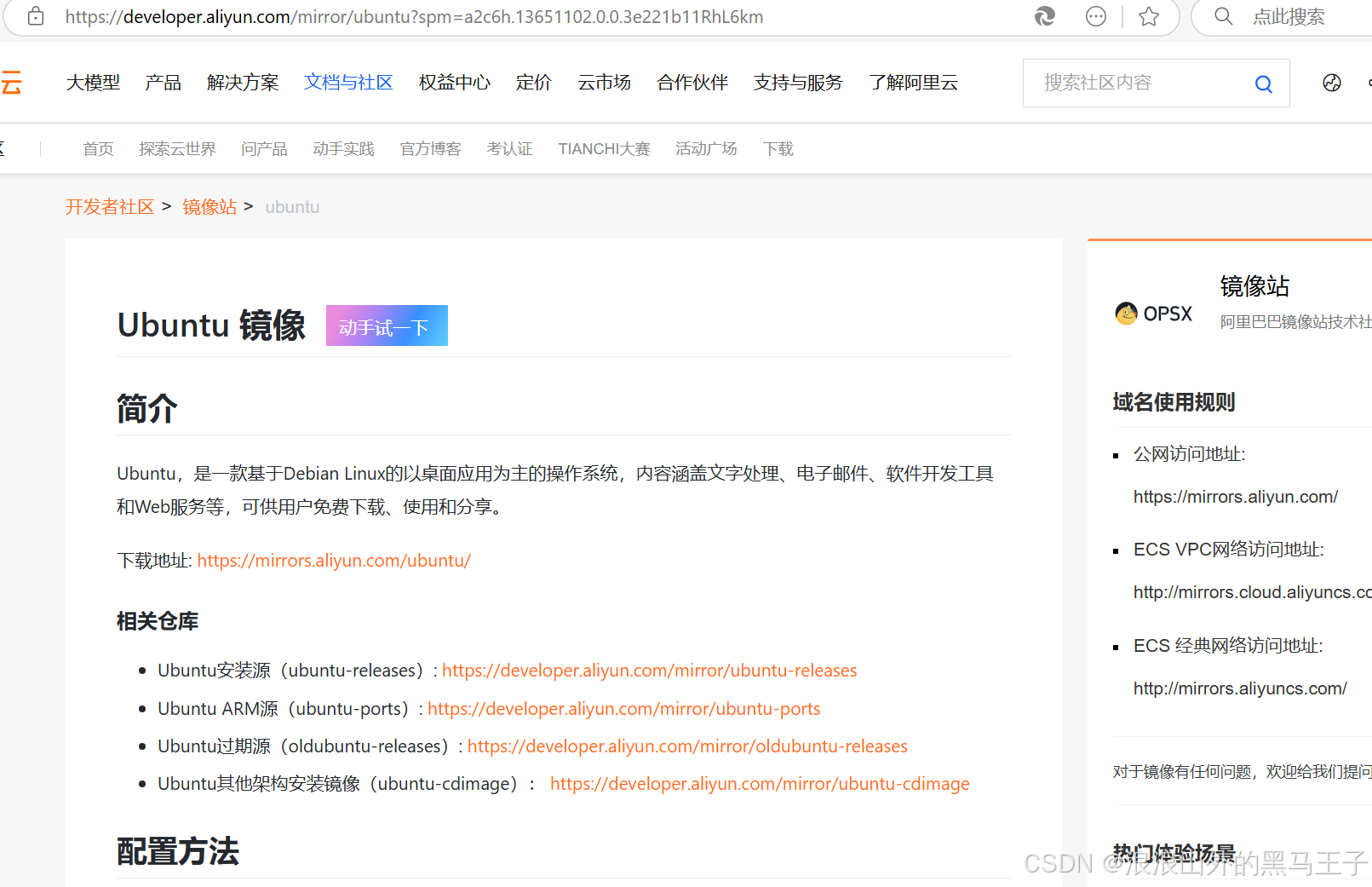The image size is (1372, 887).
Task: Click the http://mirrors.cloud.aliyuncs.com address text
Action: (x=1253, y=592)
